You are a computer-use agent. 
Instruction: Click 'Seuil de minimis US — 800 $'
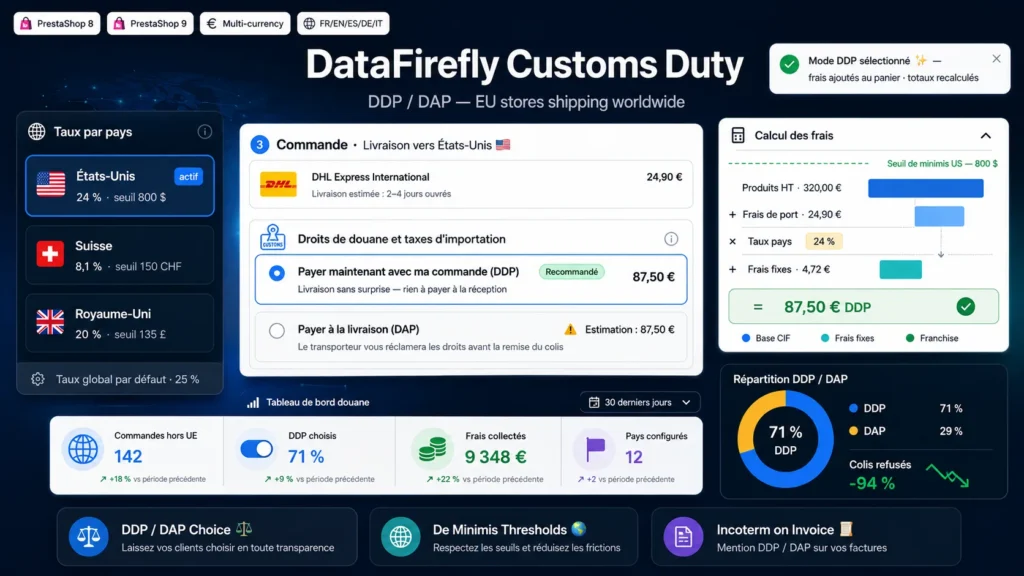pos(942,164)
